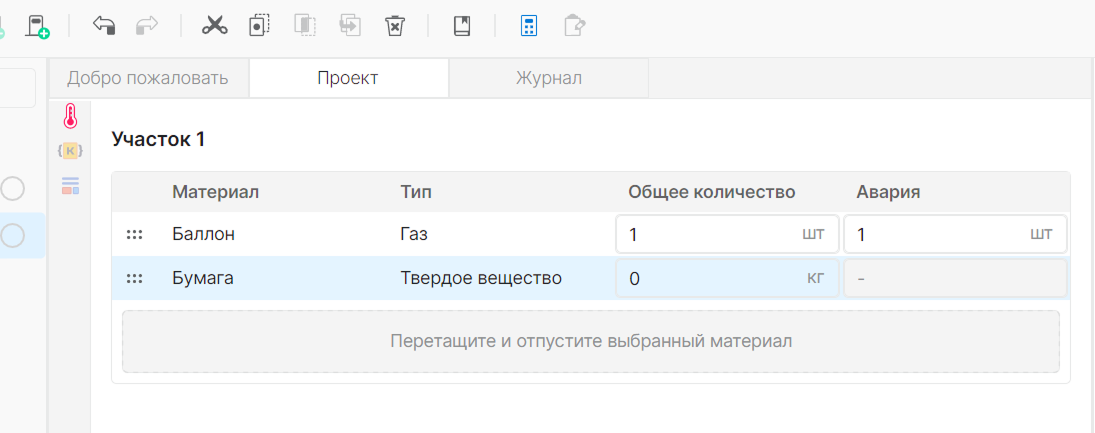Click the Перетащите и отпустите drop zone
This screenshot has height=433, width=1095.
pyautogui.click(x=590, y=342)
